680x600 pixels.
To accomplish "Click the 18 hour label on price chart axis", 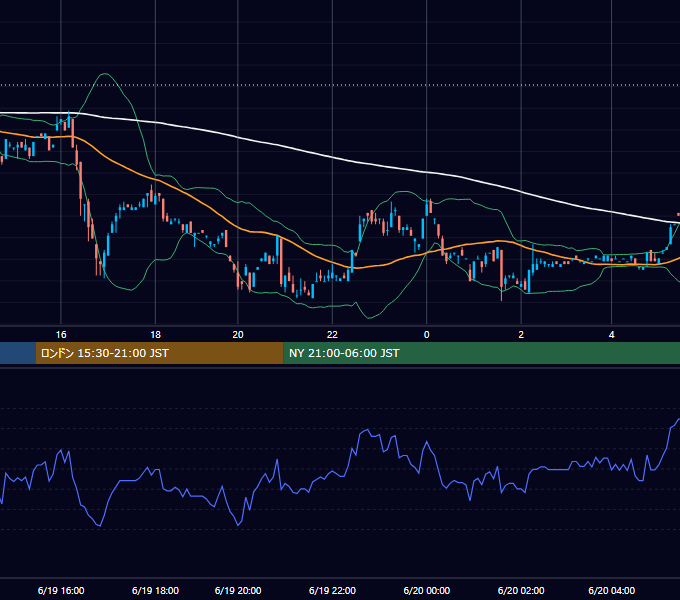I will click(x=155, y=335).
